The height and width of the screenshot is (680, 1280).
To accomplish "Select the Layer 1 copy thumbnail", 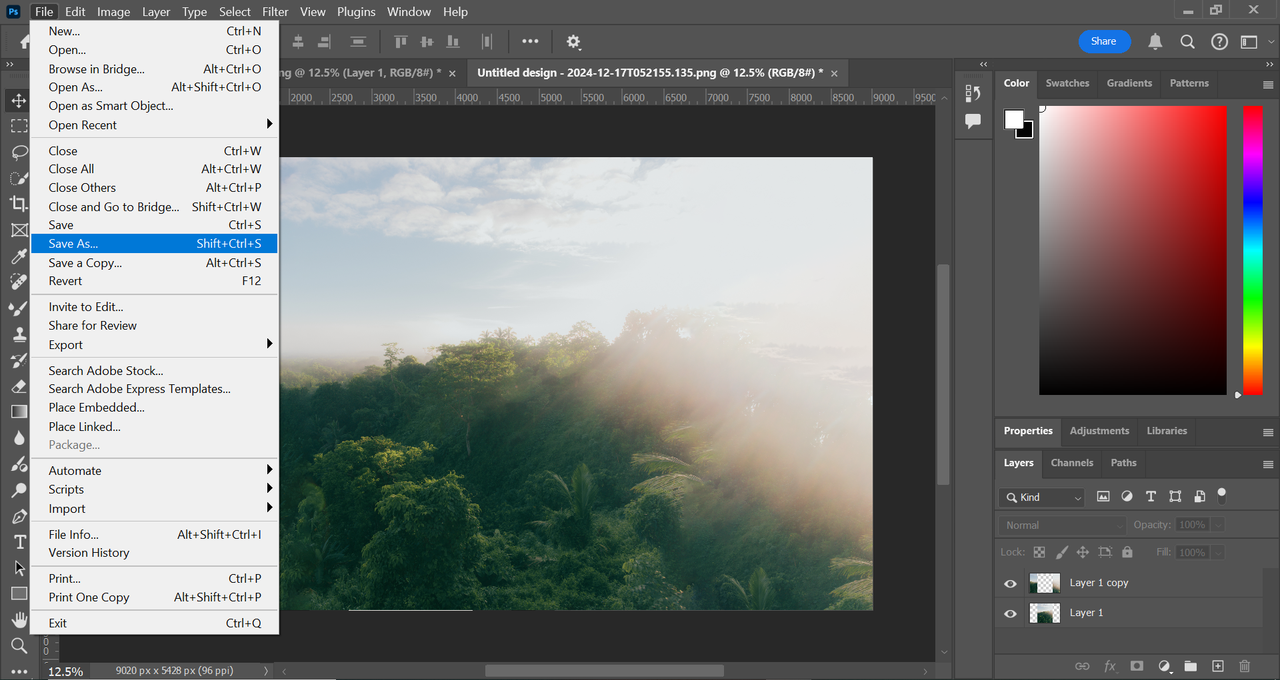I will pyautogui.click(x=1044, y=583).
